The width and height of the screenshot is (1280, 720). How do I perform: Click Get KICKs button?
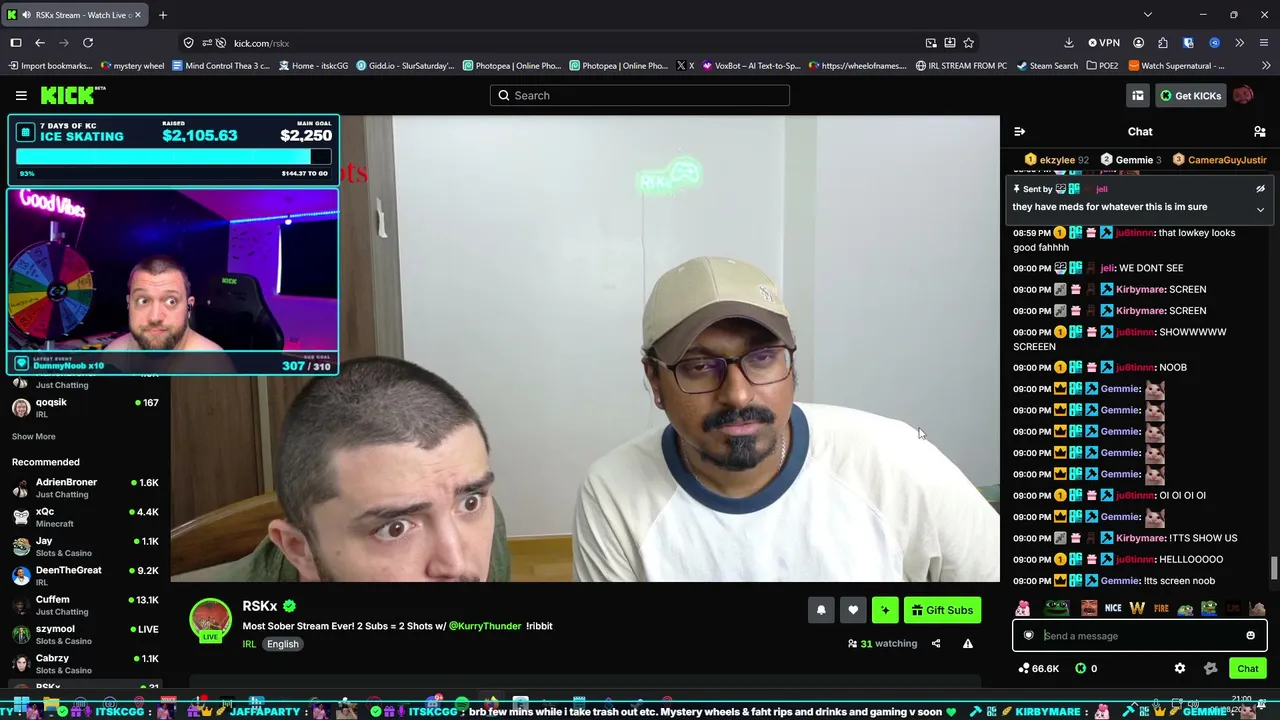tap(1190, 95)
